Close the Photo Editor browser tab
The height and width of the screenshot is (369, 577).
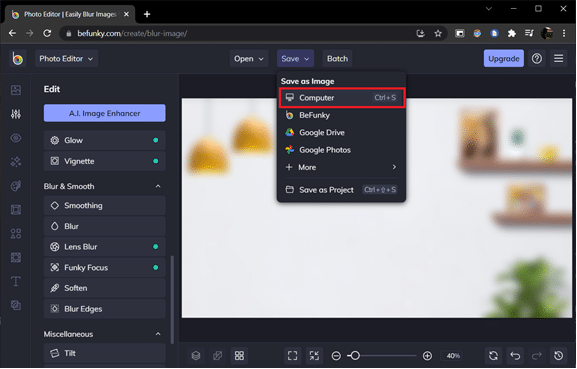coord(126,14)
